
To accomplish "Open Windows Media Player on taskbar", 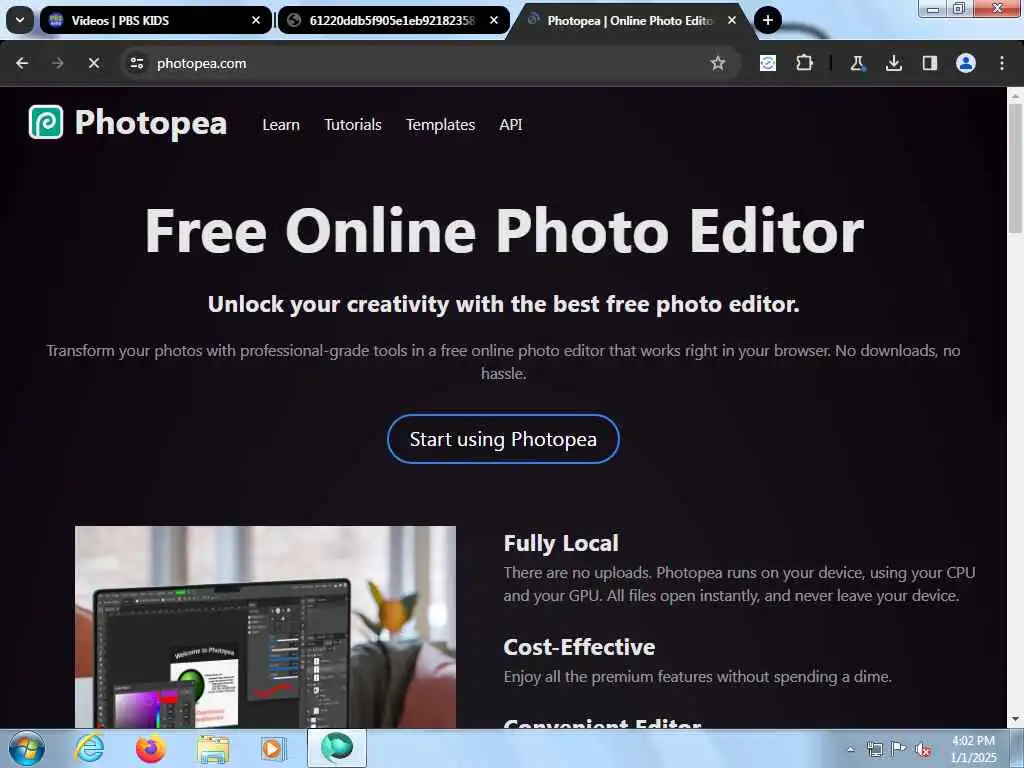I will coord(274,748).
